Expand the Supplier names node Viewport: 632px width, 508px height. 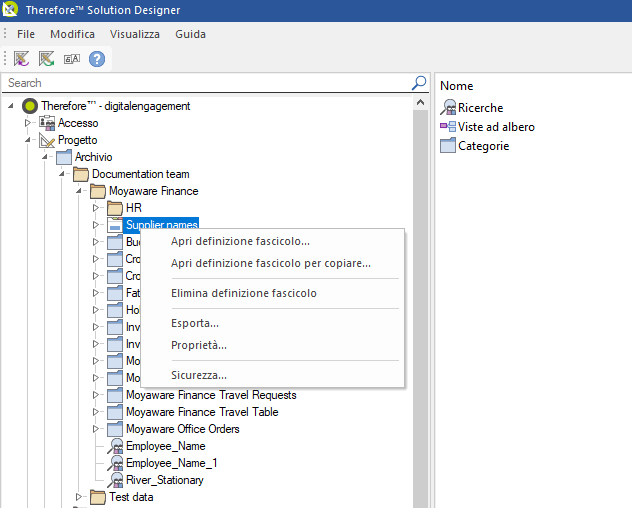[x=96, y=225]
